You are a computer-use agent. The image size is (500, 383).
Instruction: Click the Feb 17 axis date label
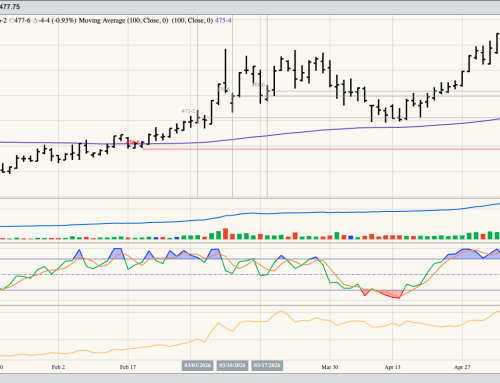pyautogui.click(x=128, y=367)
